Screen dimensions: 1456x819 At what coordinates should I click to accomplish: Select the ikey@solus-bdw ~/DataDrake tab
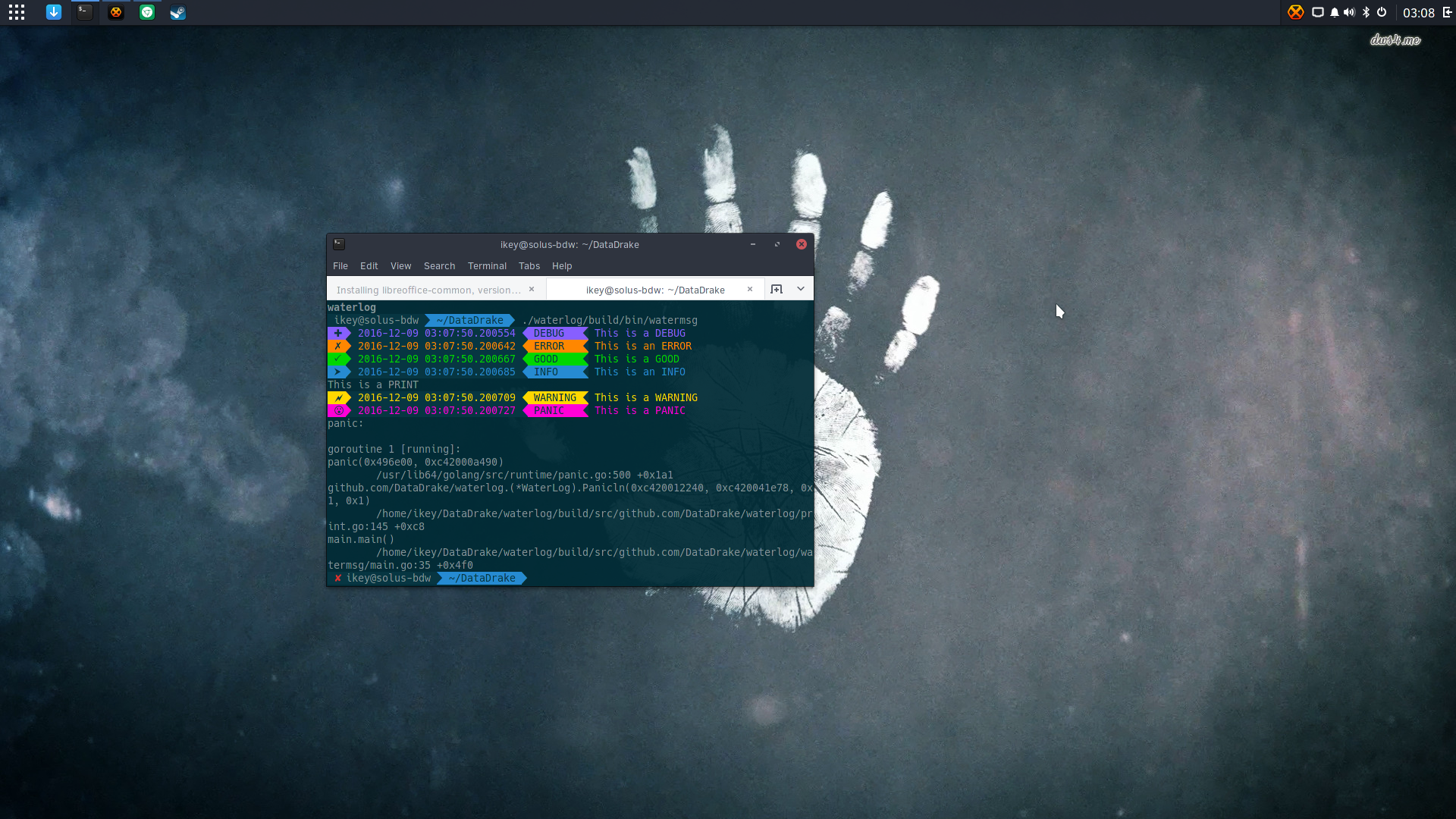click(655, 290)
